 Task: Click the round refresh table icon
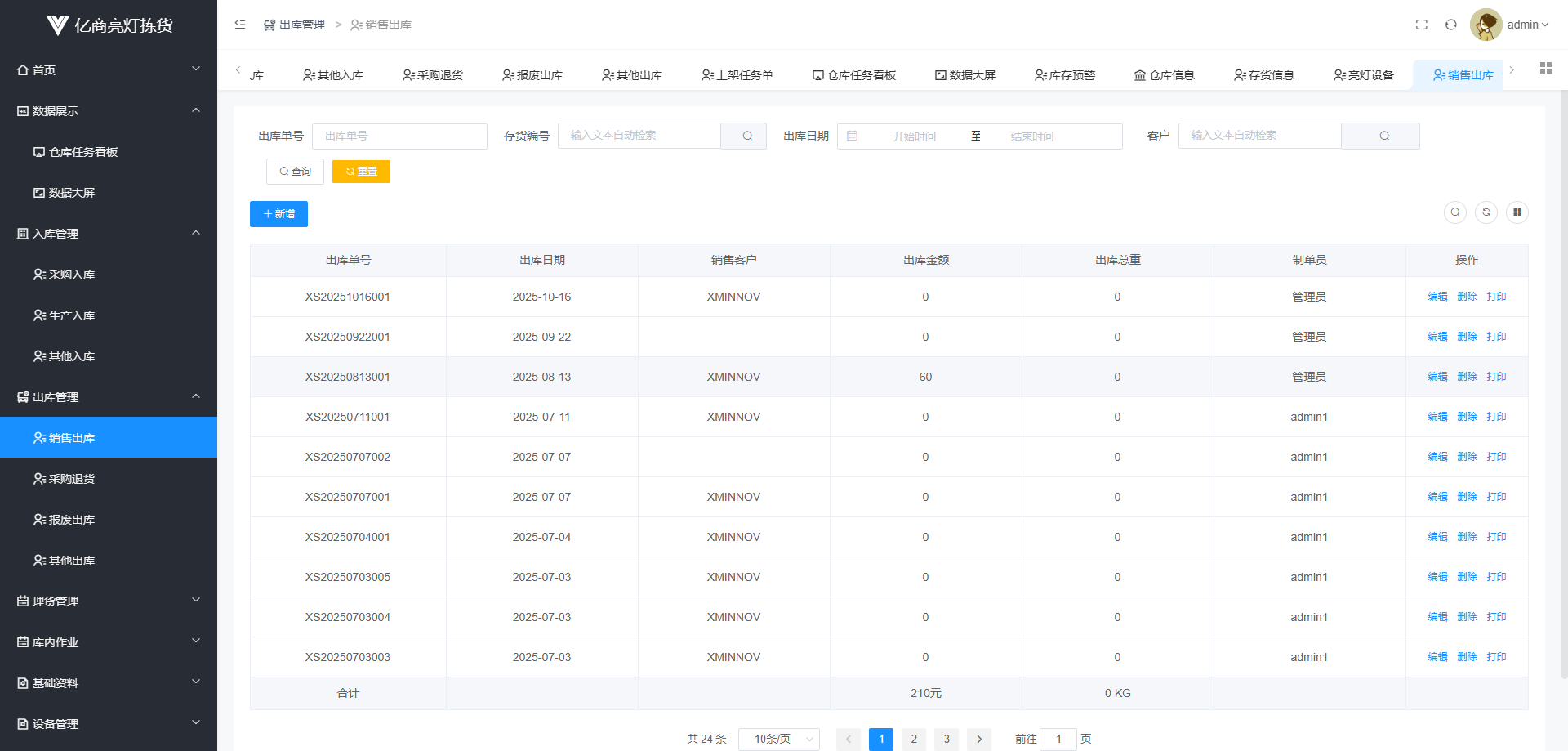(x=1486, y=212)
